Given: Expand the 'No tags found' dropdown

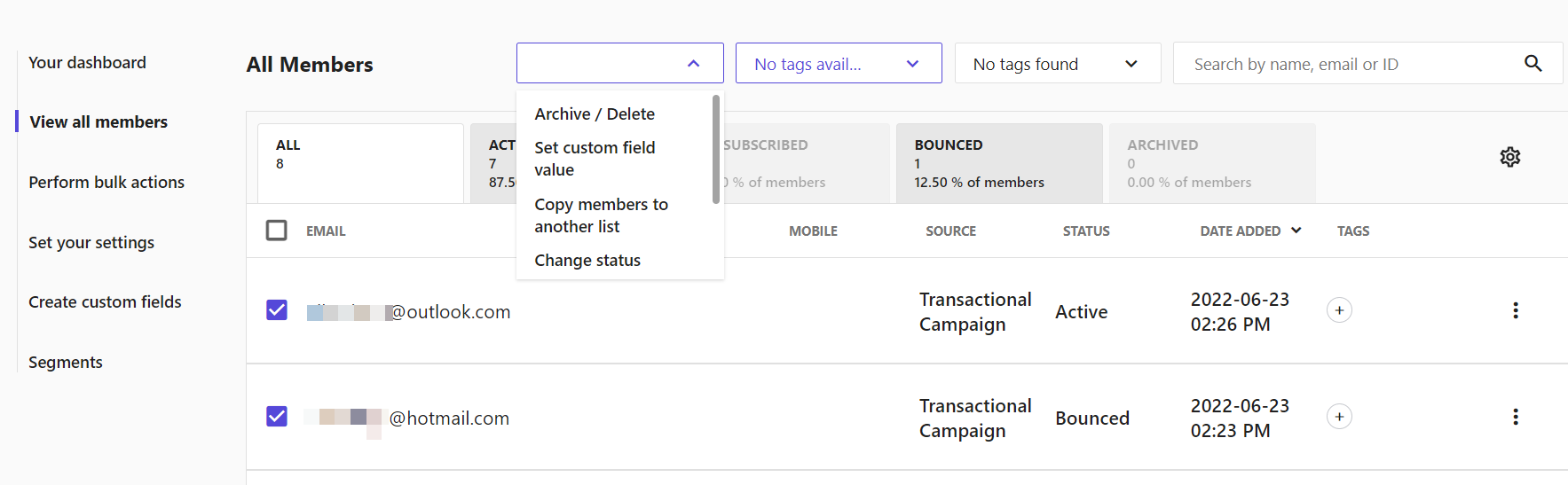Looking at the screenshot, I should (x=1058, y=63).
